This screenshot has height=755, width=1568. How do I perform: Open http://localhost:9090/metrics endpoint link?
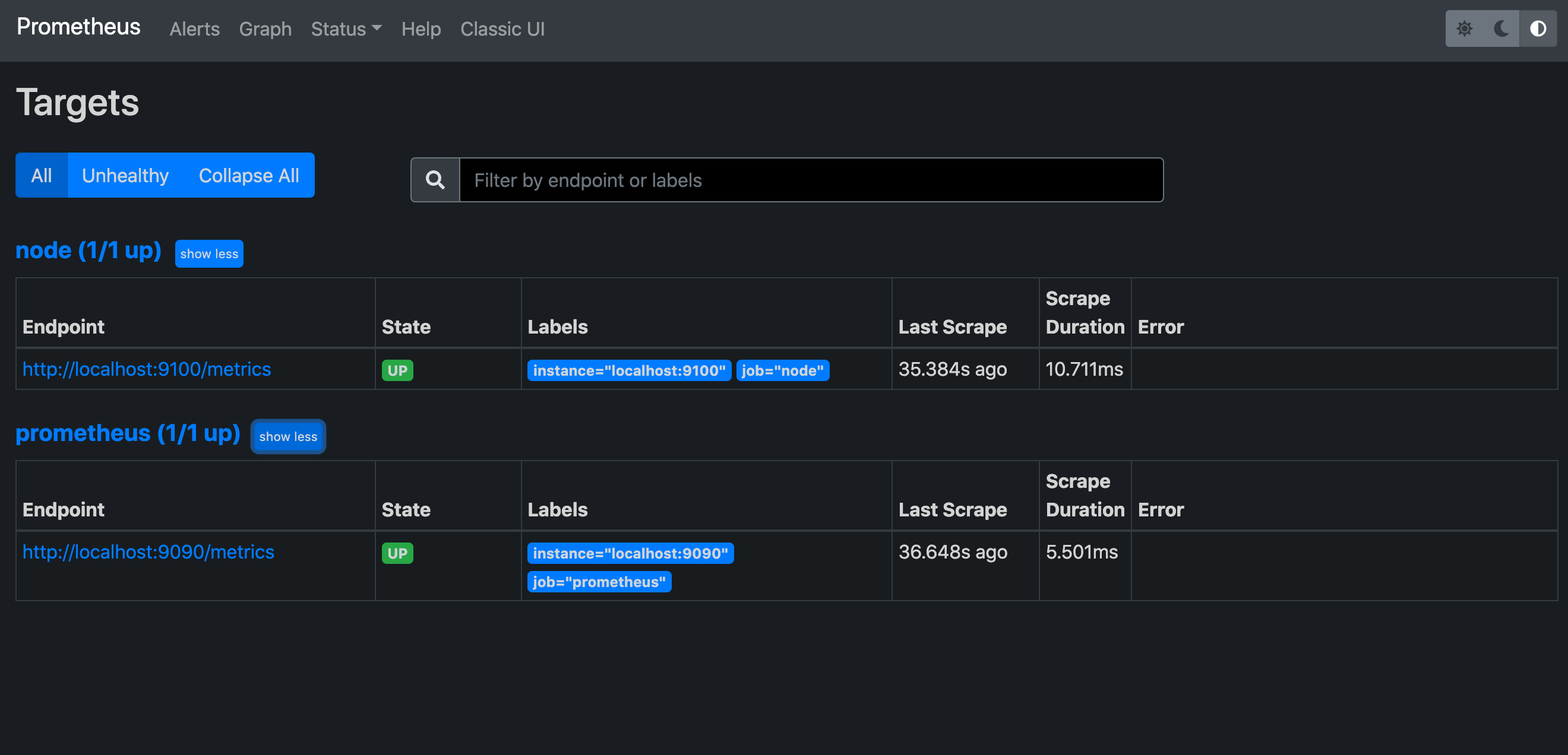pyautogui.click(x=148, y=552)
